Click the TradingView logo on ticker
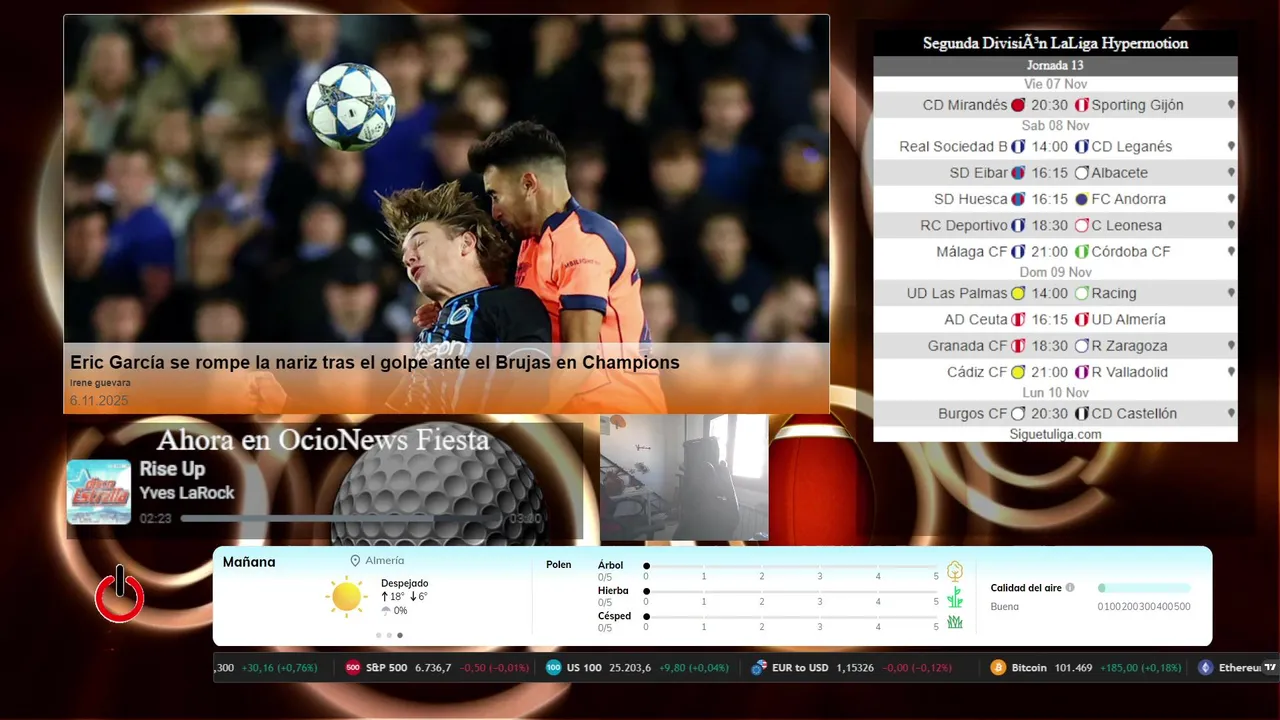The height and width of the screenshot is (720, 1280). tap(1270, 667)
